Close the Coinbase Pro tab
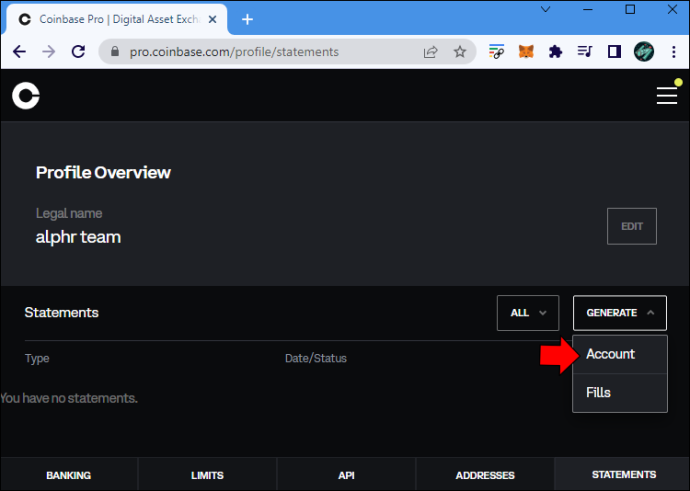 click(212, 19)
